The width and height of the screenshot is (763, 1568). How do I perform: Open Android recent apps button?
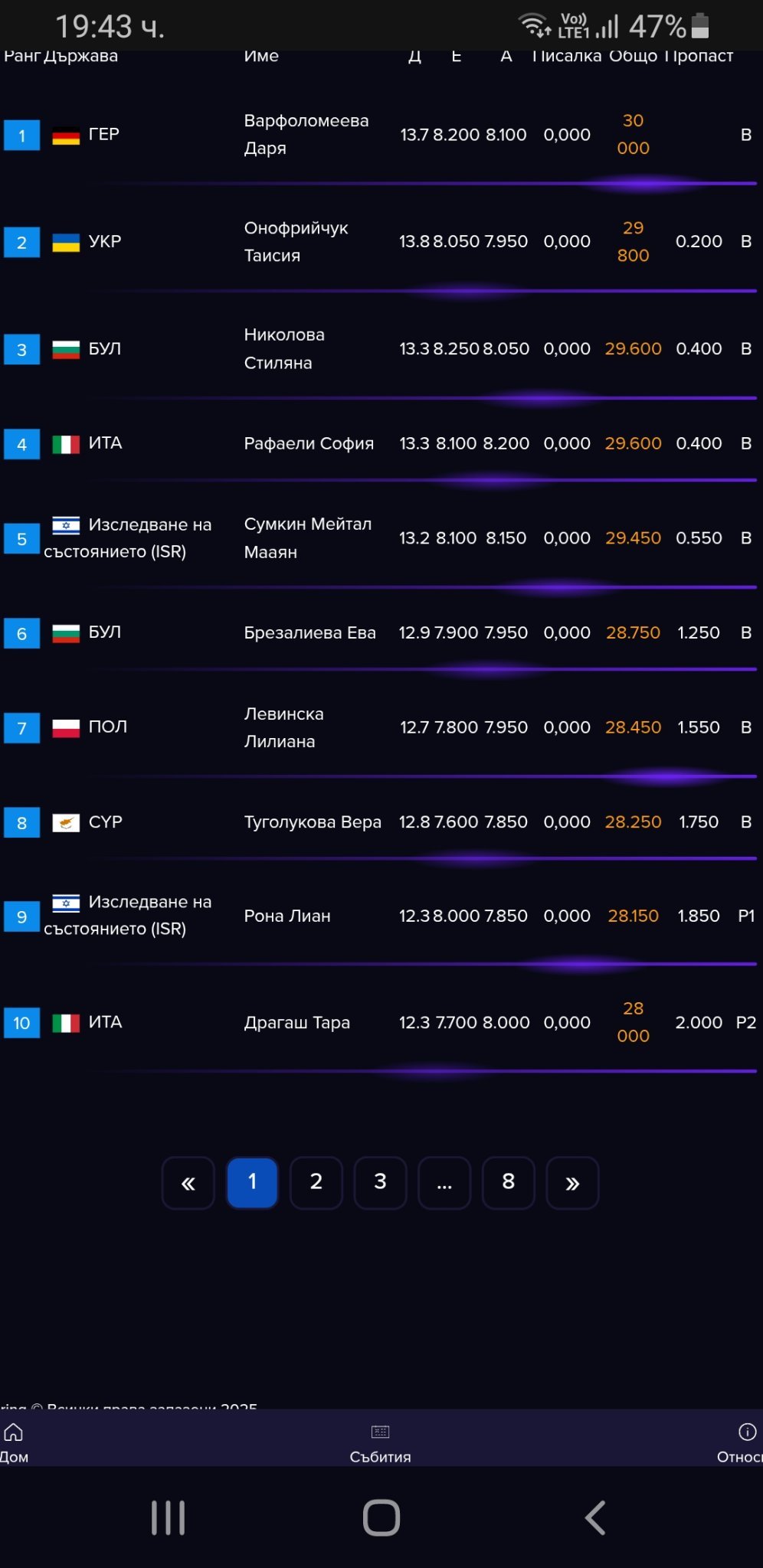click(x=168, y=1517)
